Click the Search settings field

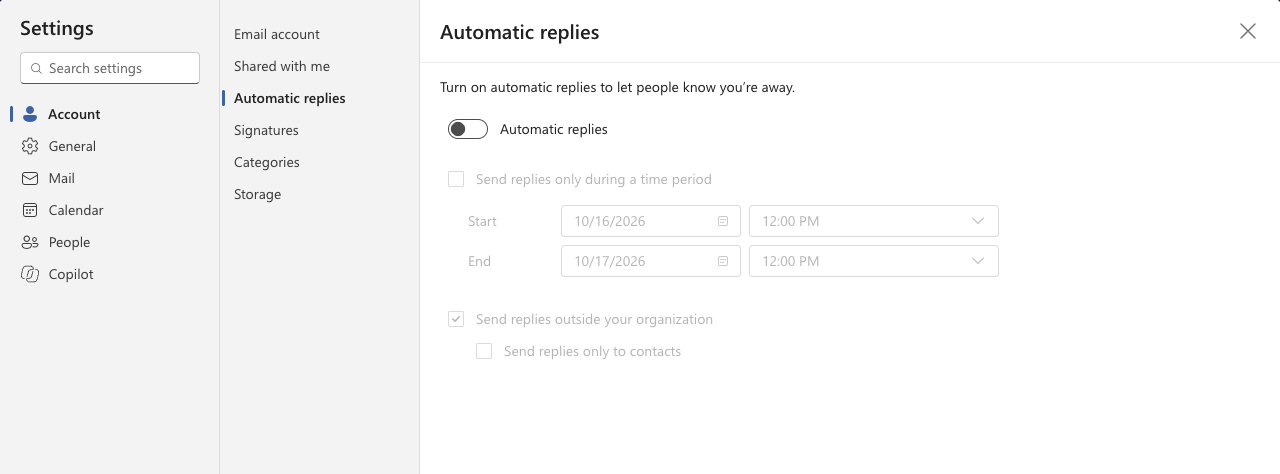(110, 68)
